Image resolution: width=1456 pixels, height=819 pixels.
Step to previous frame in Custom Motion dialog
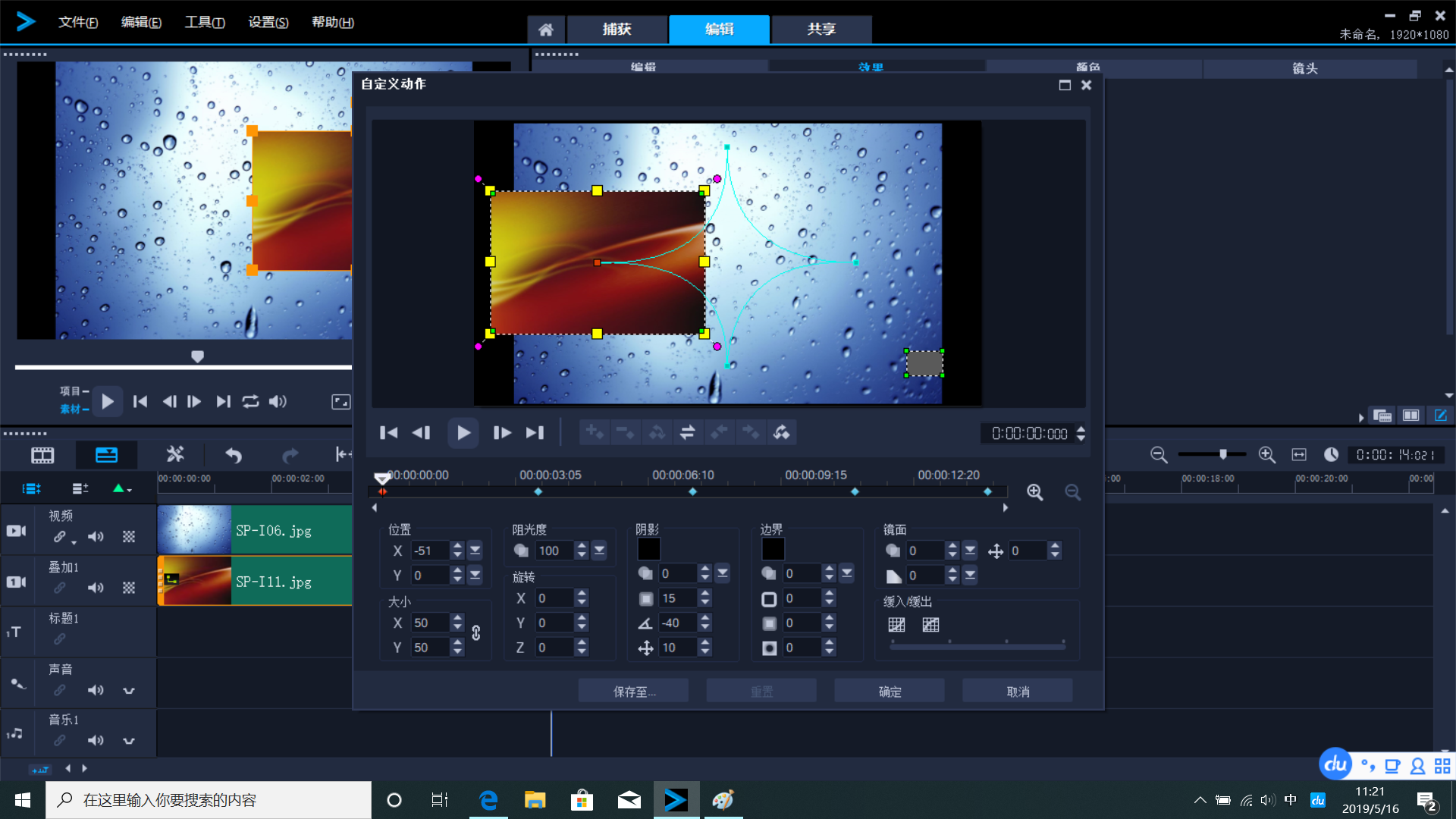tap(422, 433)
